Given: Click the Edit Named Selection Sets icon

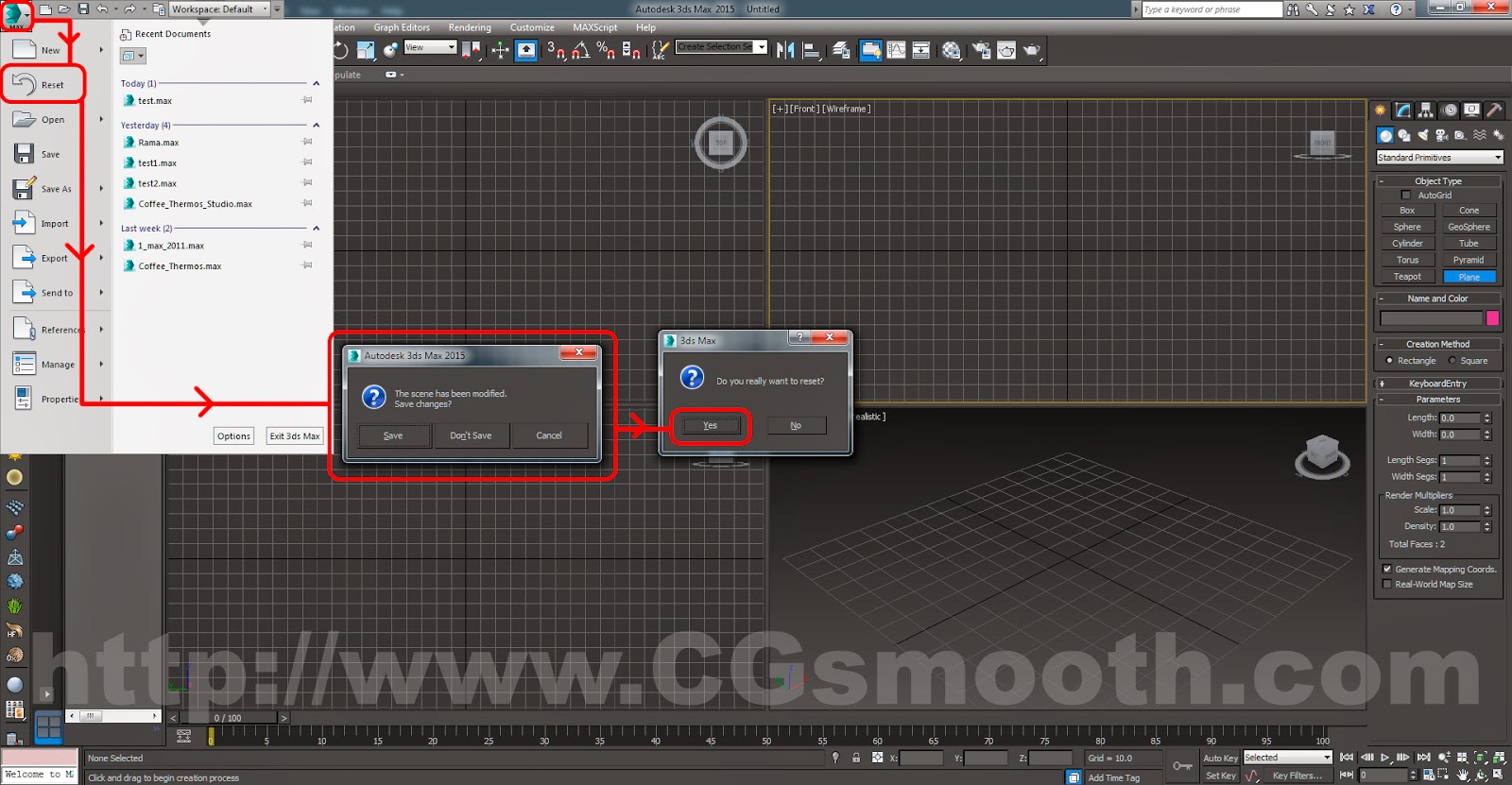Looking at the screenshot, I should coord(660,50).
